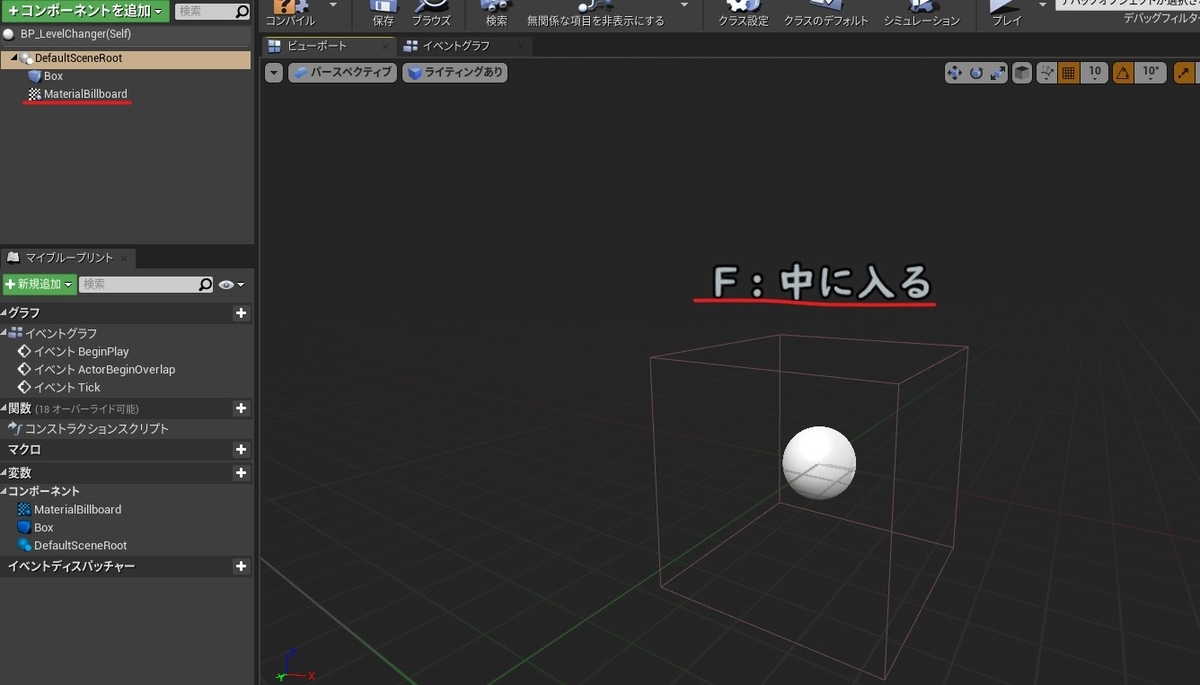1200x685 pixels.
Task: Click the surface snapping icon
Action: coord(1047,73)
